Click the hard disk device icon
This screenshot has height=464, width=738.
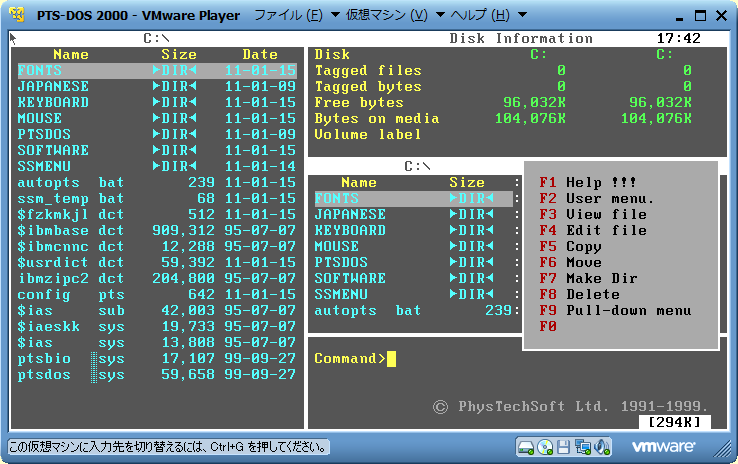[526, 447]
